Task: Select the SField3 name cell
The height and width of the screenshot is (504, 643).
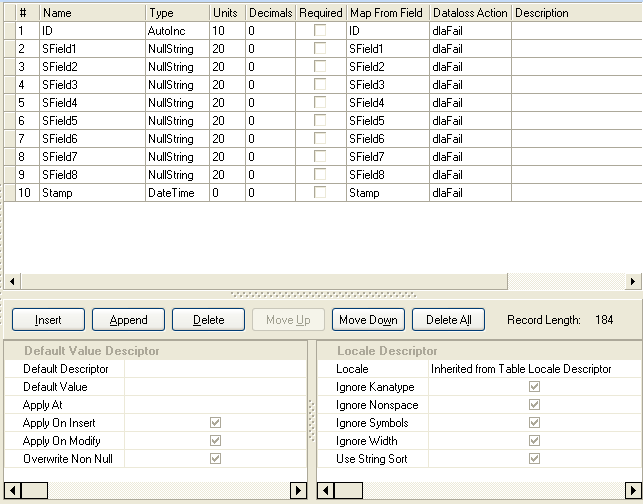Action: [x=92, y=85]
